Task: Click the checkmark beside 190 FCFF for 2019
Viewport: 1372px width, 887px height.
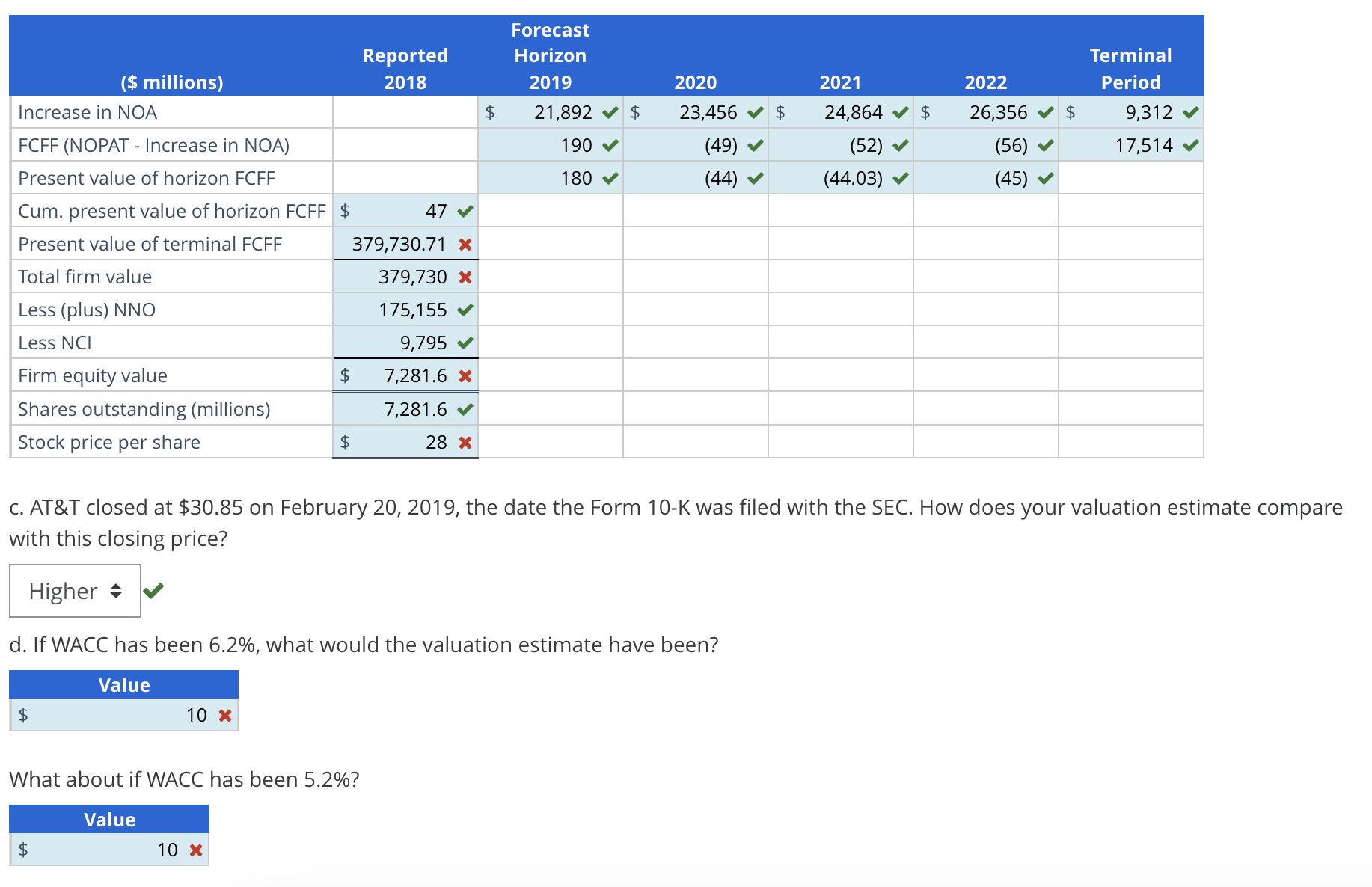Action: tap(610, 145)
